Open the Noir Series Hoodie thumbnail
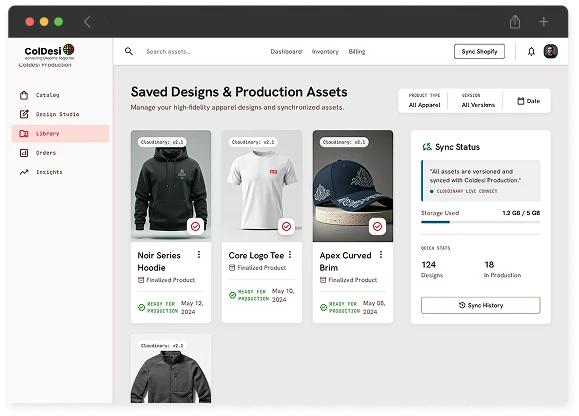Viewport: 579px width, 416px height. [x=171, y=186]
